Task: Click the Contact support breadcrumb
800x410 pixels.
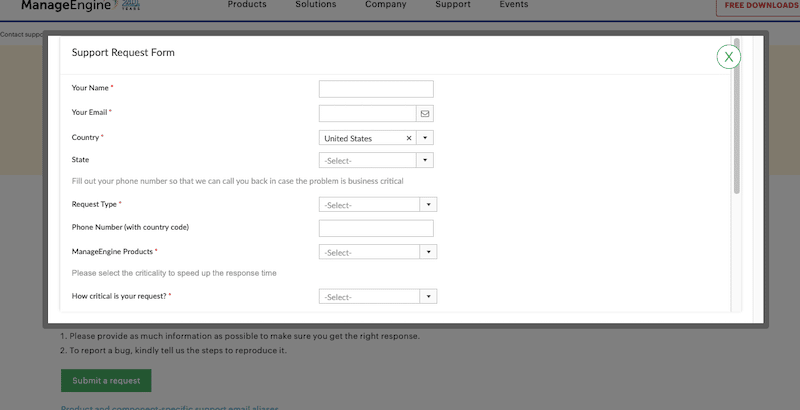Action: [21, 35]
